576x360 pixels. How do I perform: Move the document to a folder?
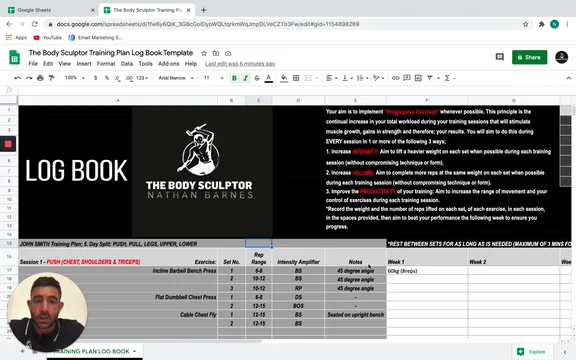[216, 53]
